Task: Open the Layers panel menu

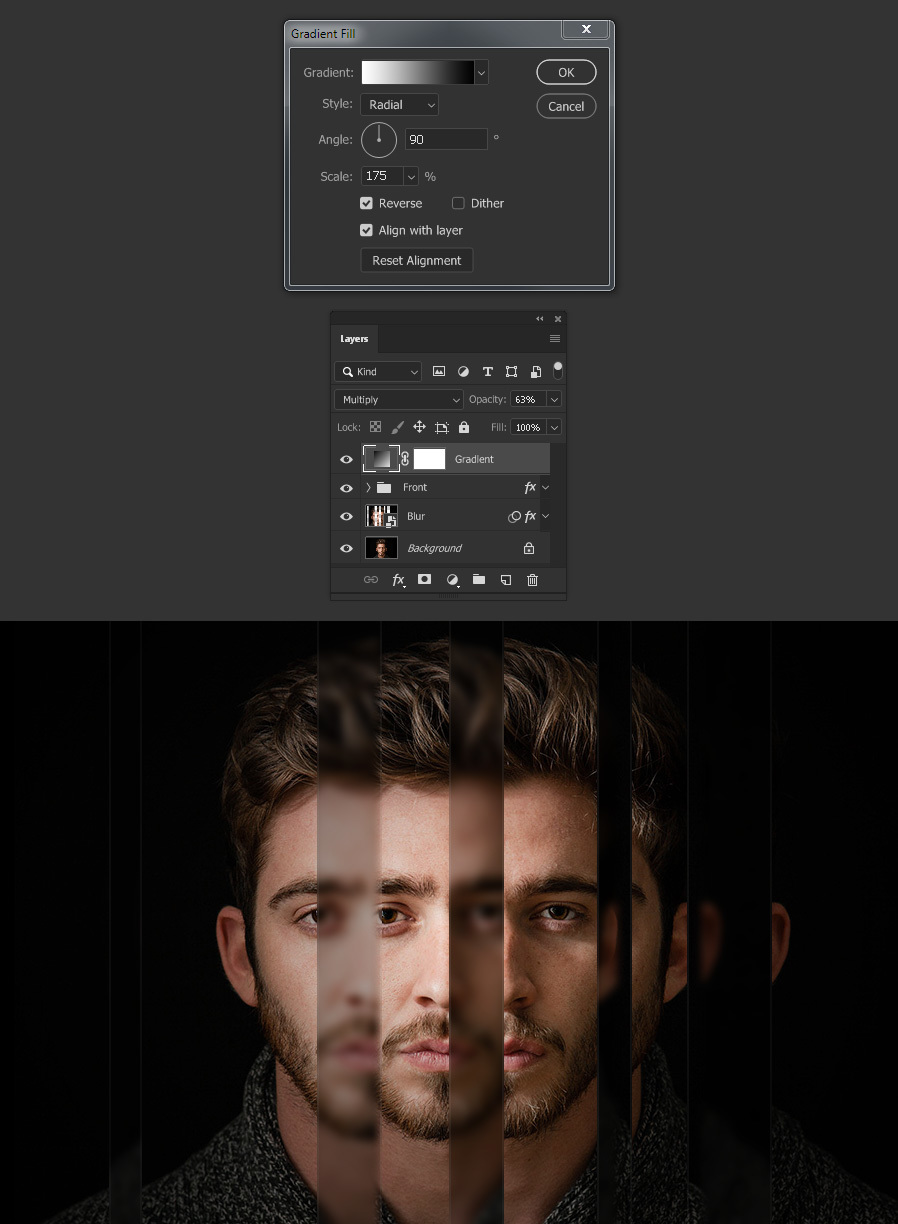Action: pos(555,339)
